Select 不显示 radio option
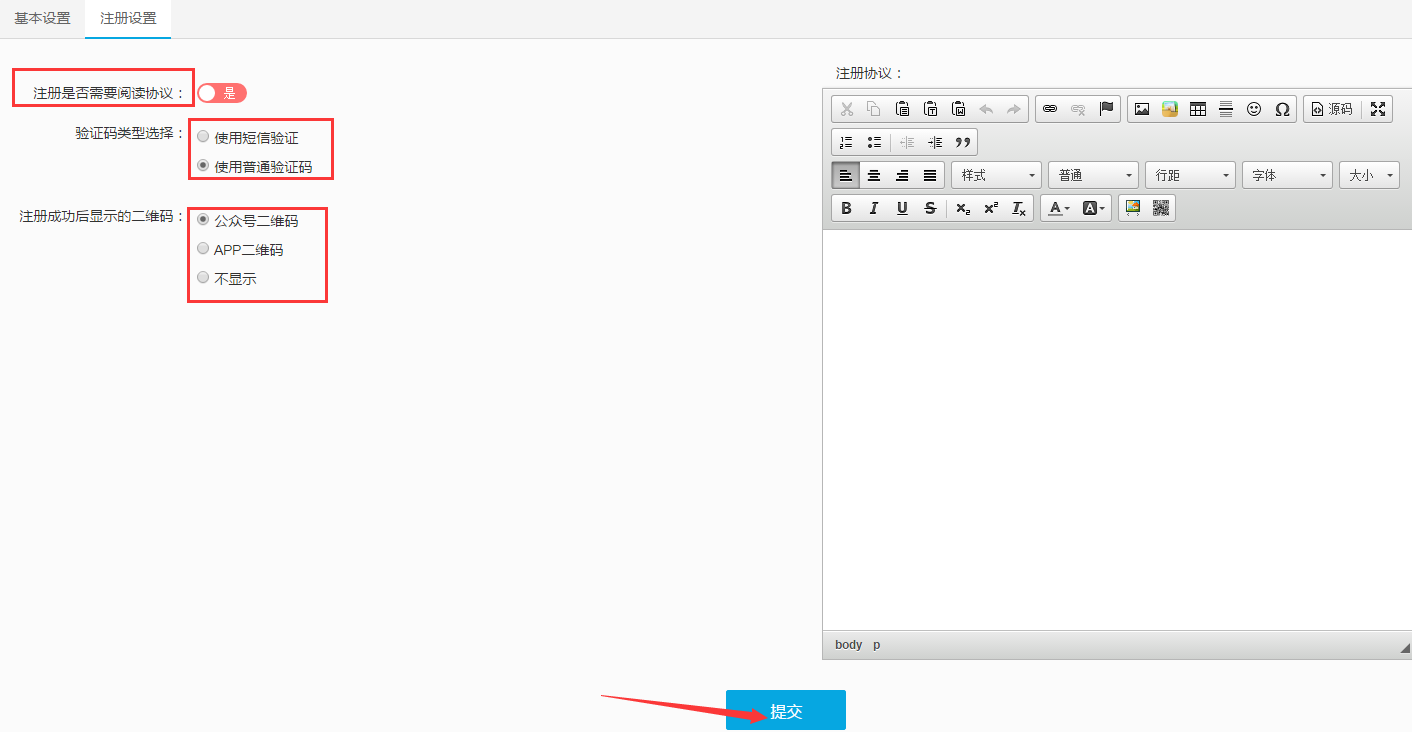Screen dimensions: 1412x732 click(x=203, y=277)
